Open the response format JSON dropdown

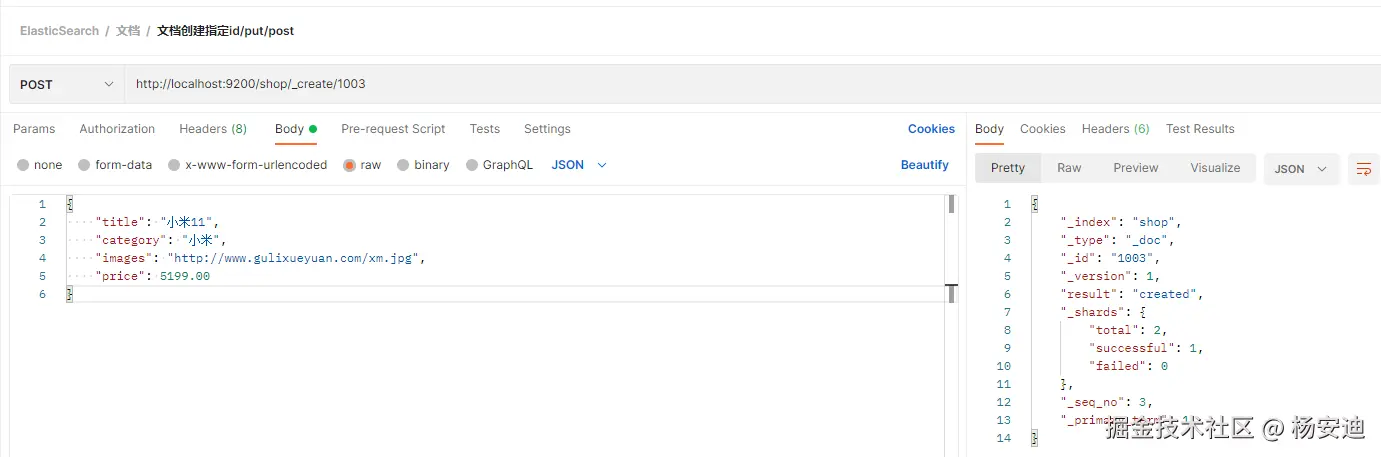[x=1301, y=169]
